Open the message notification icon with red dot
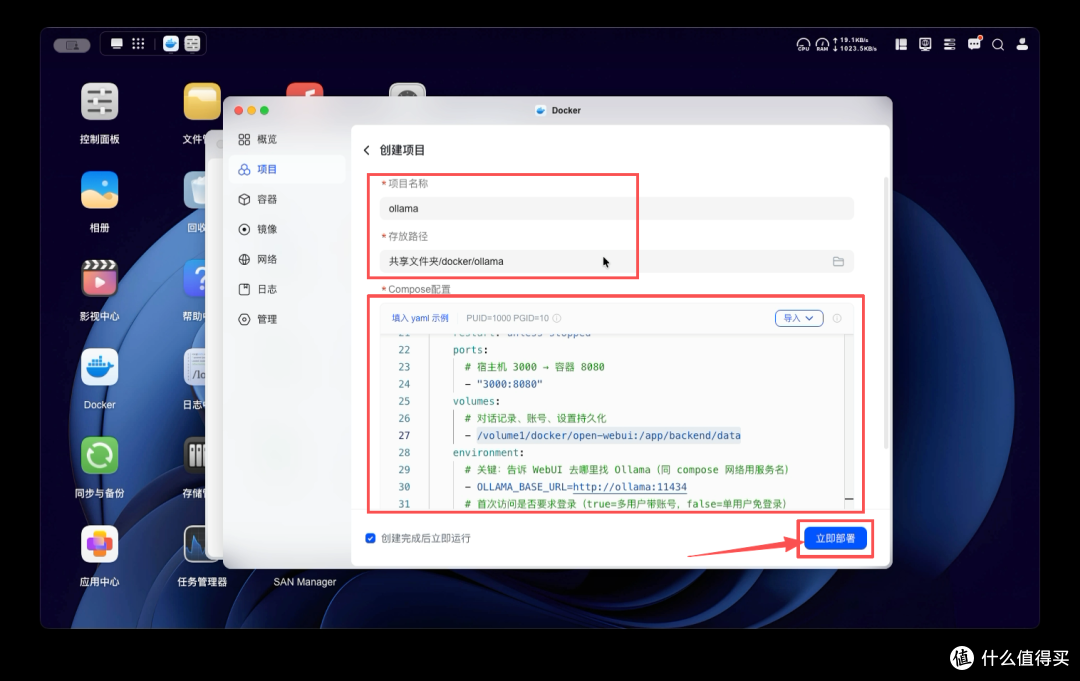Viewport: 1080px width, 681px height. (x=974, y=44)
